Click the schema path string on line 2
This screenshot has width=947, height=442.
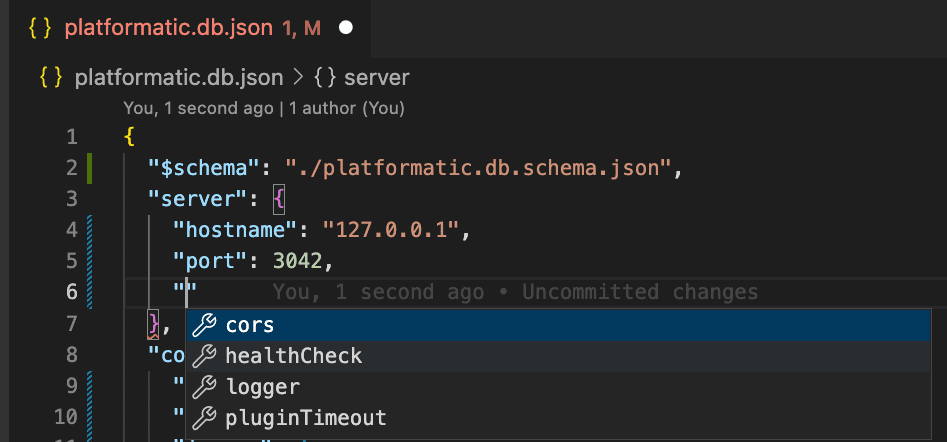[x=478, y=167]
